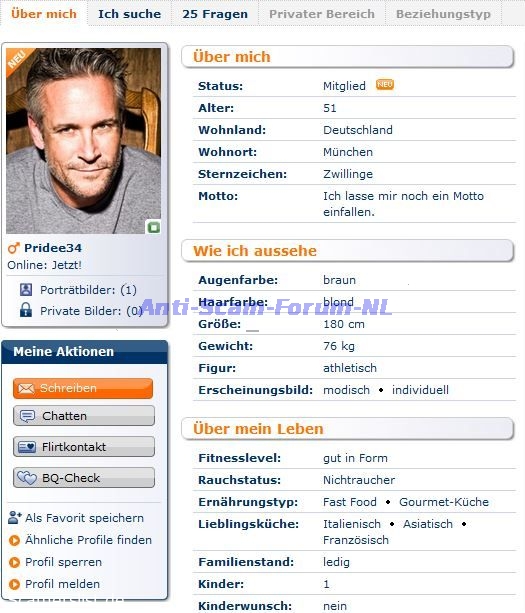Open the profile photo of Pridee34

tap(83, 141)
